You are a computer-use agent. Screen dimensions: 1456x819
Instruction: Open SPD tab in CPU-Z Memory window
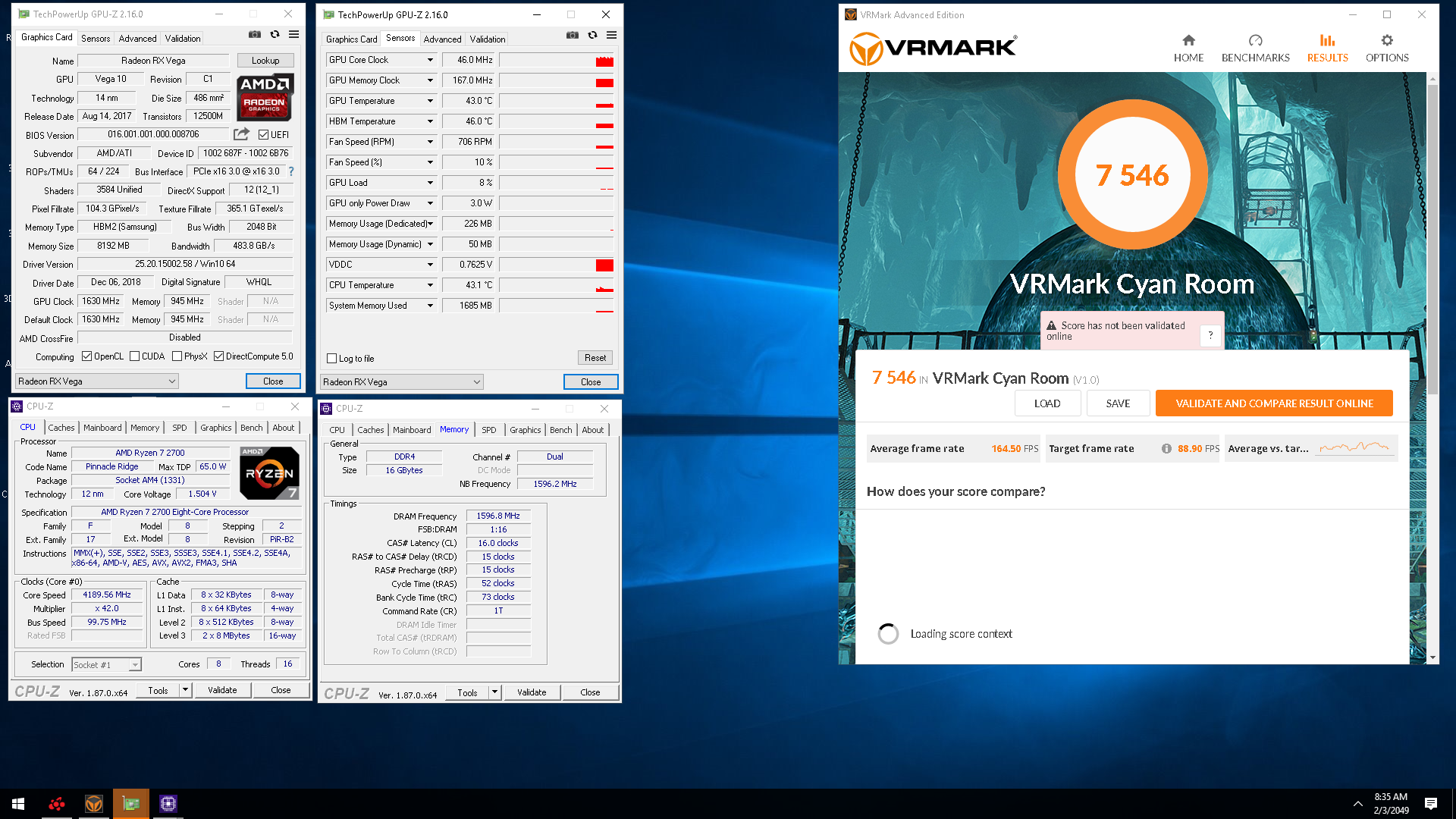point(489,430)
